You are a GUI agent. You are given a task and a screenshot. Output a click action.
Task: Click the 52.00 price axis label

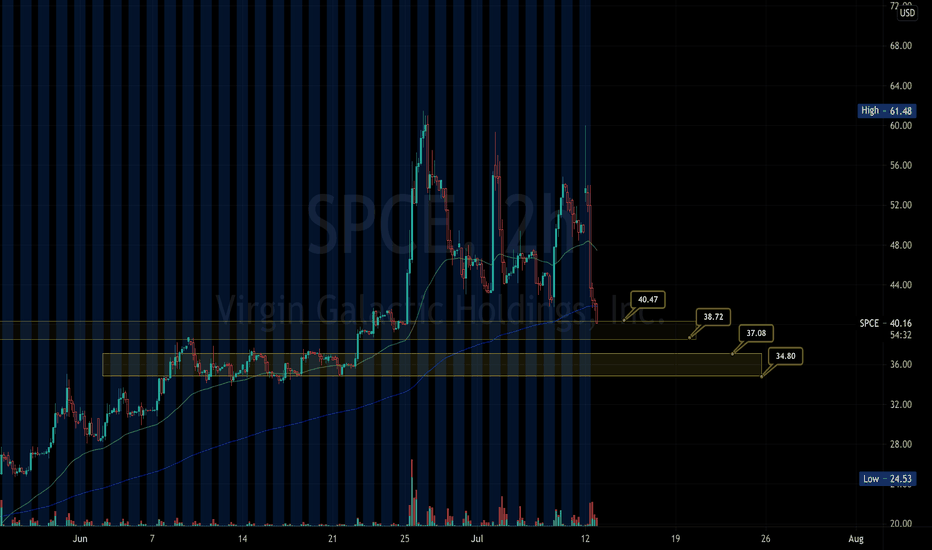click(900, 205)
